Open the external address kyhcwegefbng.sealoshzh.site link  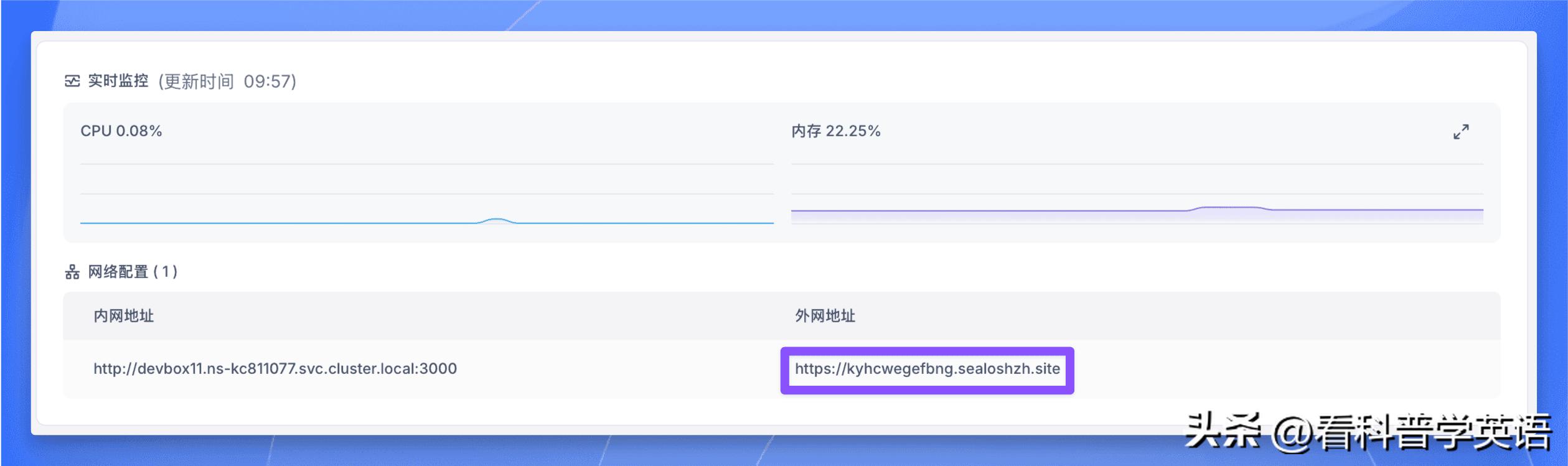(927, 369)
